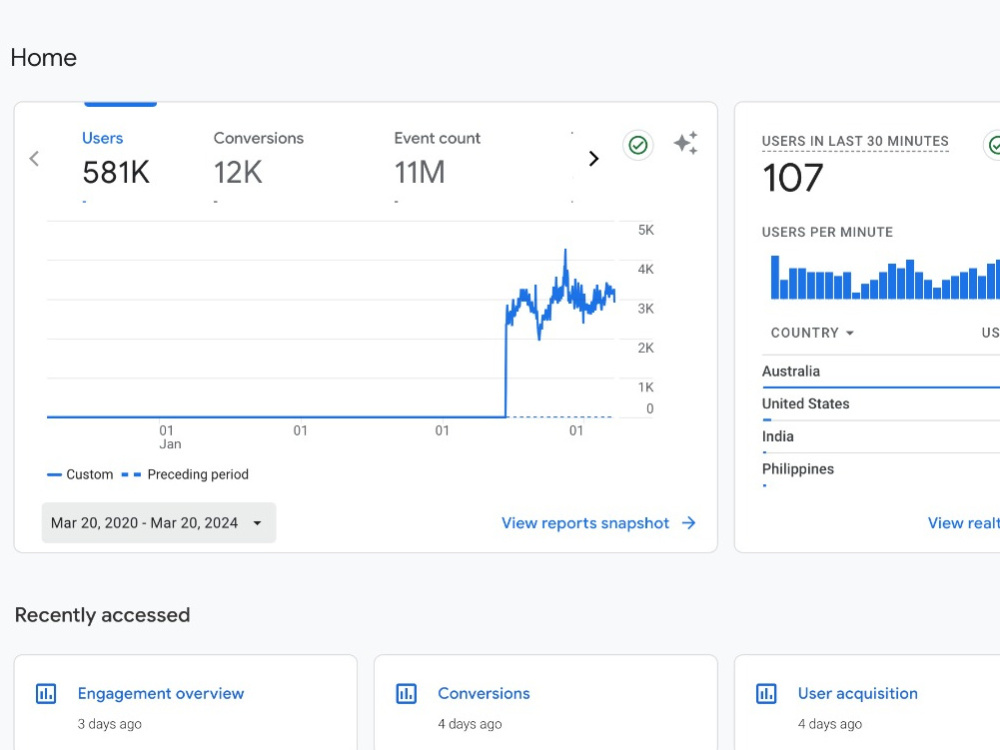Click the Recently accessed heading
Screen dimensions: 1000x750
pos(102,615)
